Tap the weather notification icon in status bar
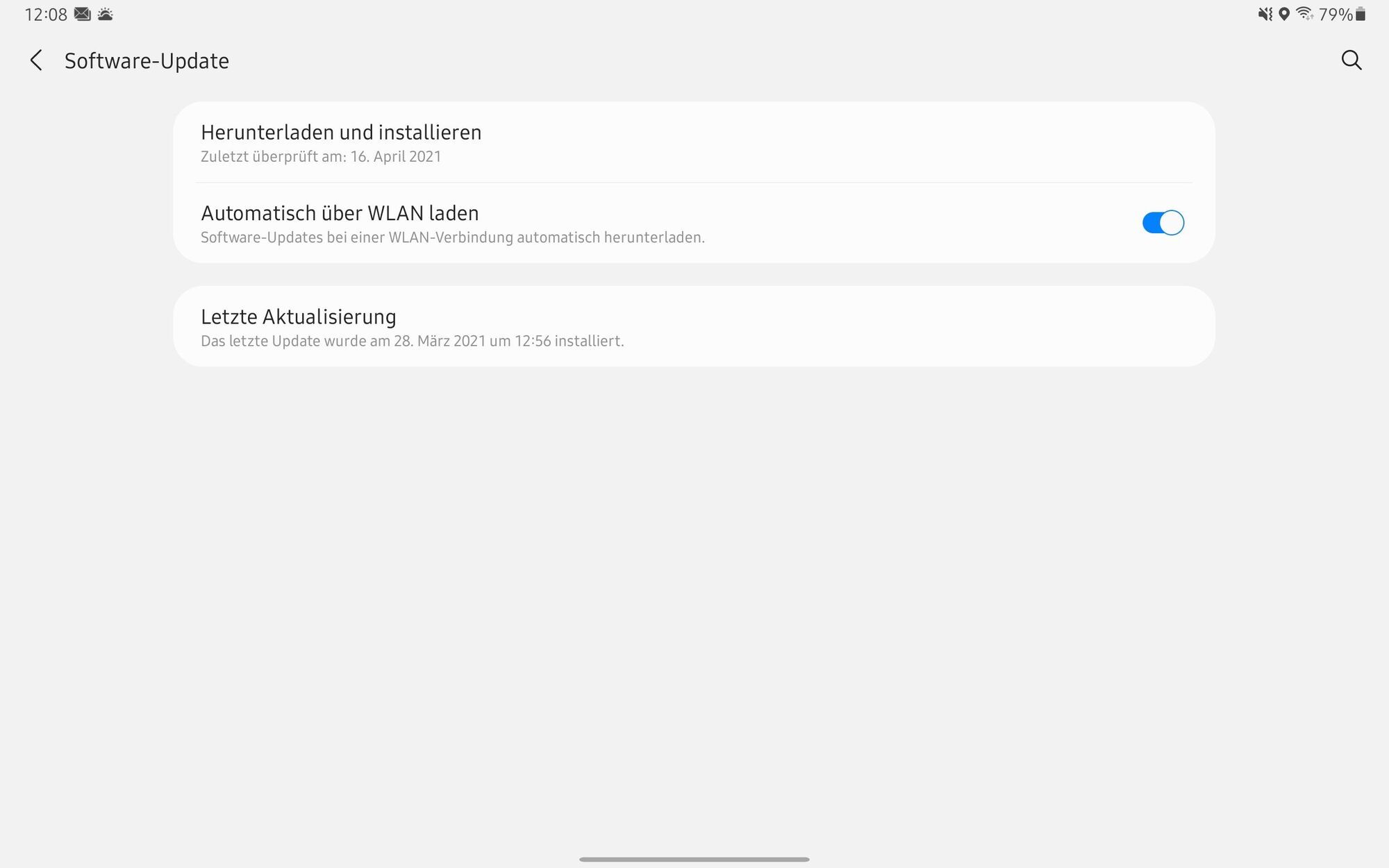The height and width of the screenshot is (868, 1389). click(105, 14)
